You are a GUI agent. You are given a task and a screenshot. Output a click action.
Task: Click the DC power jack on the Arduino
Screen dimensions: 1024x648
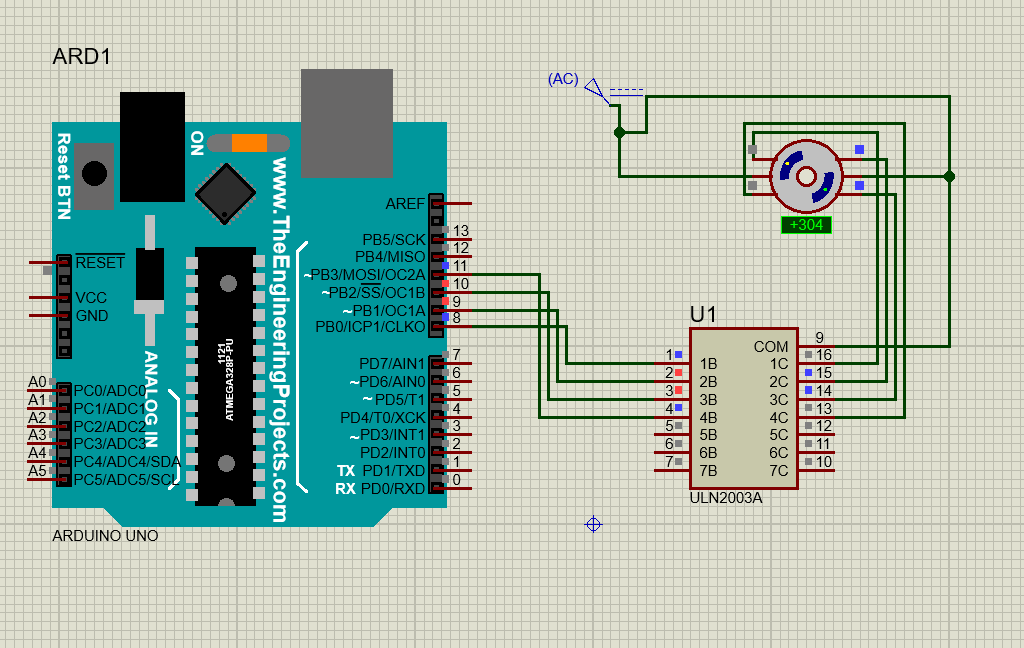coord(151,143)
